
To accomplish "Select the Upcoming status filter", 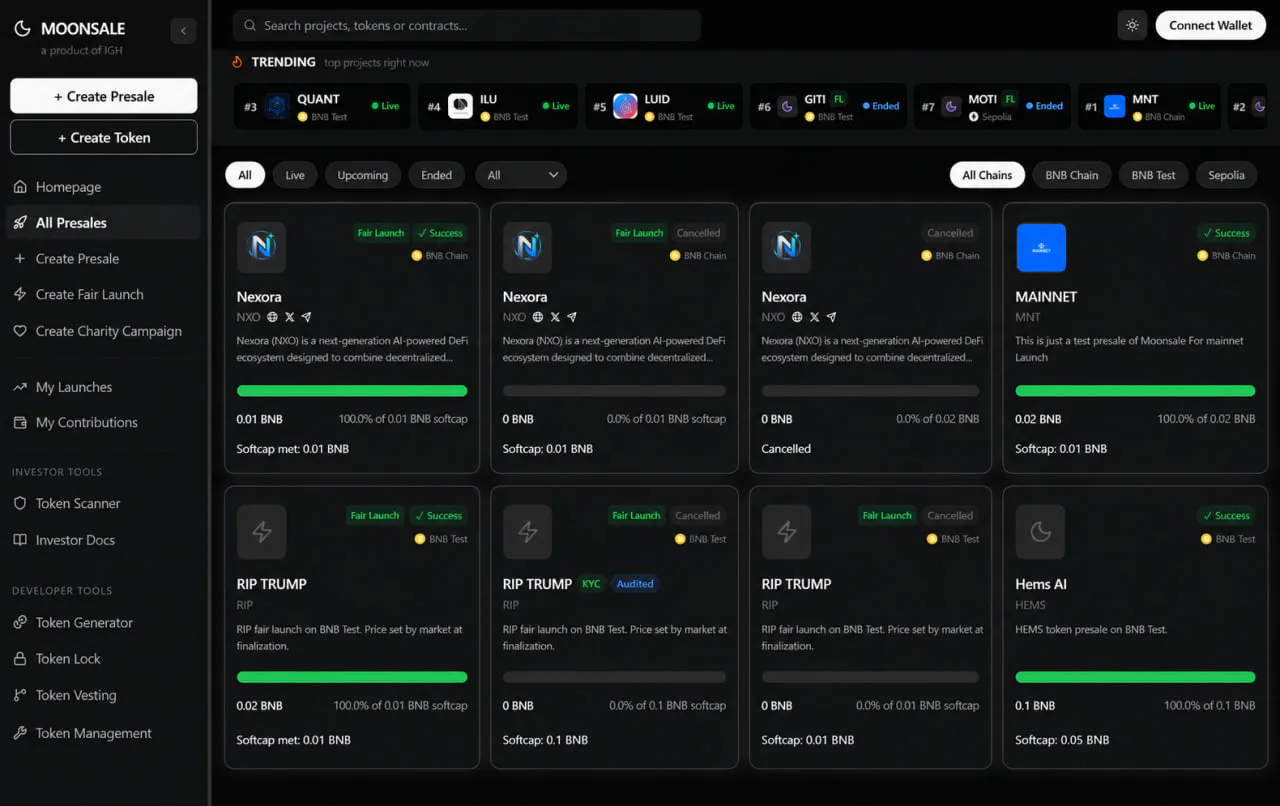I will [x=363, y=175].
